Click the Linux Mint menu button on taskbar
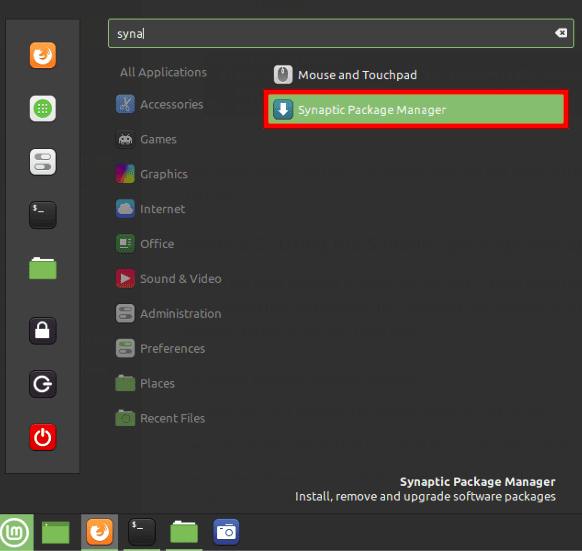 pyautogui.click(x=16, y=532)
